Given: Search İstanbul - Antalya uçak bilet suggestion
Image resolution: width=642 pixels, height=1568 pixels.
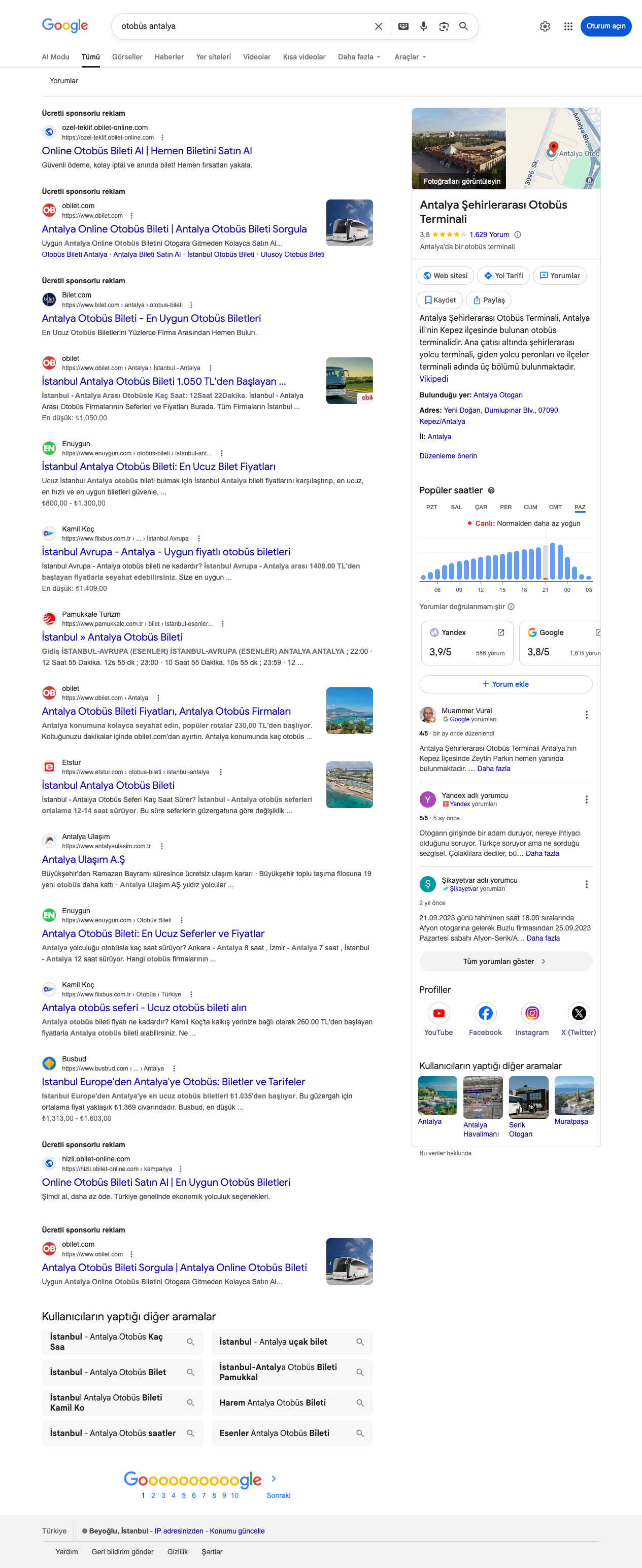Looking at the screenshot, I should click(x=292, y=1342).
